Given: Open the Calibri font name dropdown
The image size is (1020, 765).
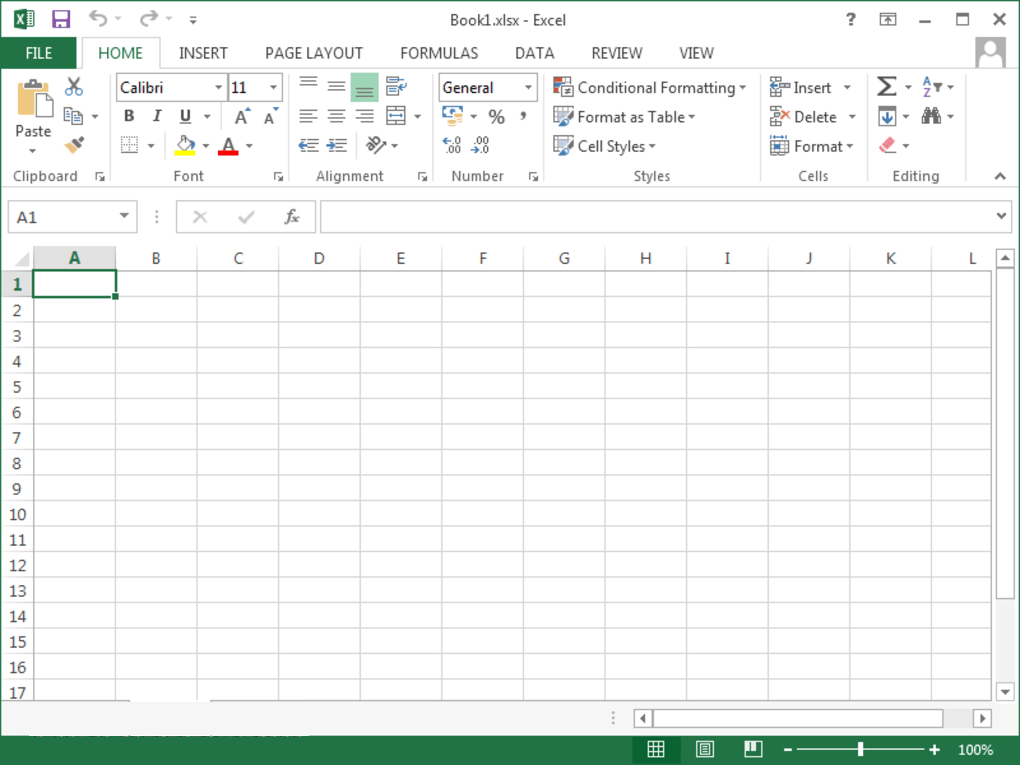Looking at the screenshot, I should 218,88.
